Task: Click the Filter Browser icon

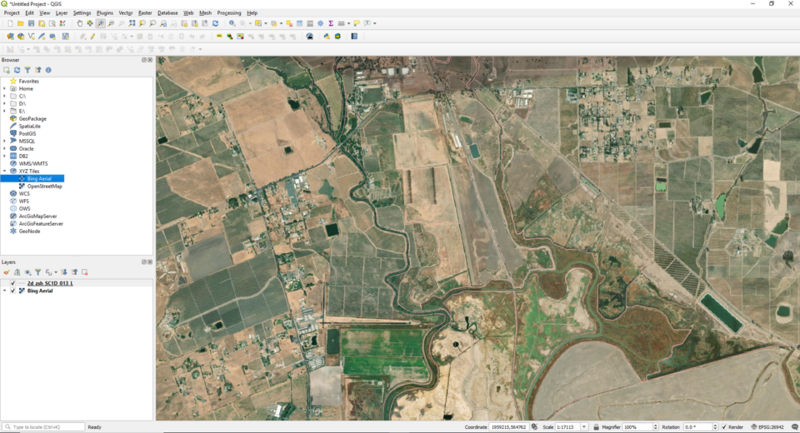Action: [x=28, y=70]
